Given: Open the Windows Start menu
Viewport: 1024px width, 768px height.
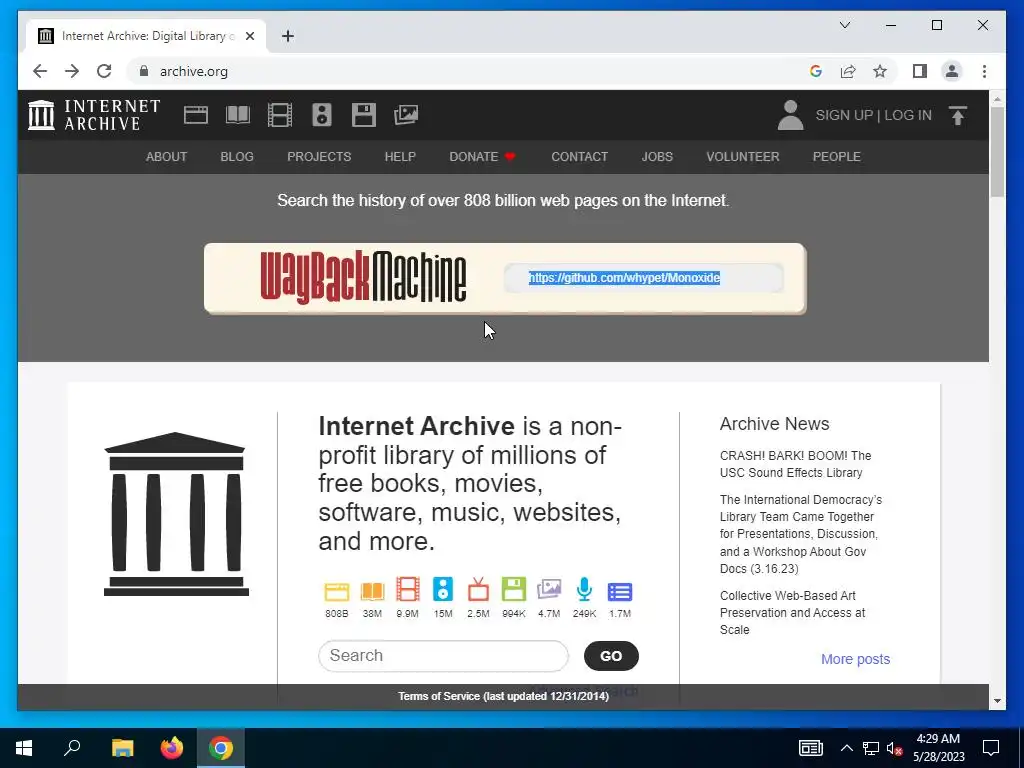Looking at the screenshot, I should [24, 748].
